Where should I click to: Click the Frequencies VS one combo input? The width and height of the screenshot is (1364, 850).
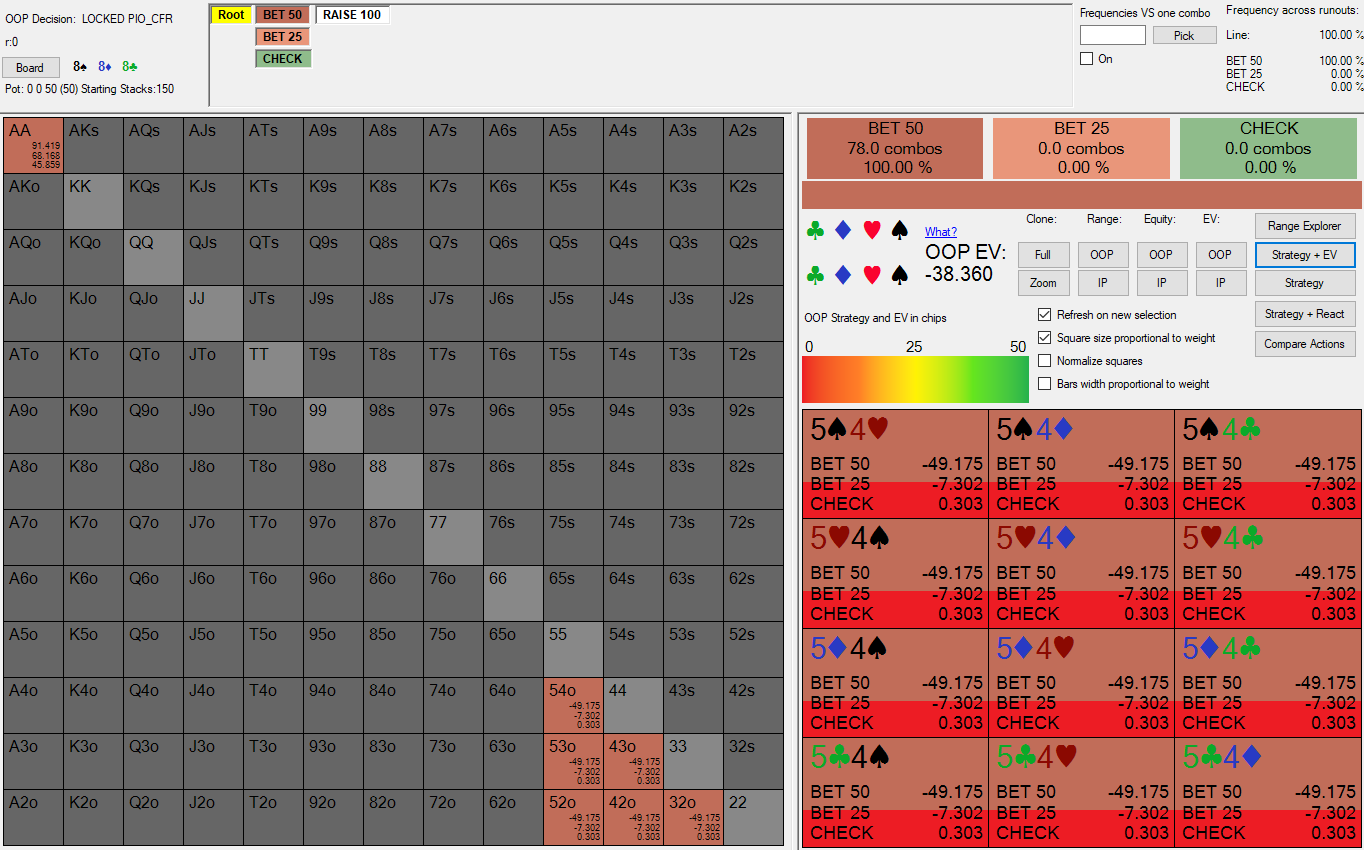click(x=1113, y=36)
